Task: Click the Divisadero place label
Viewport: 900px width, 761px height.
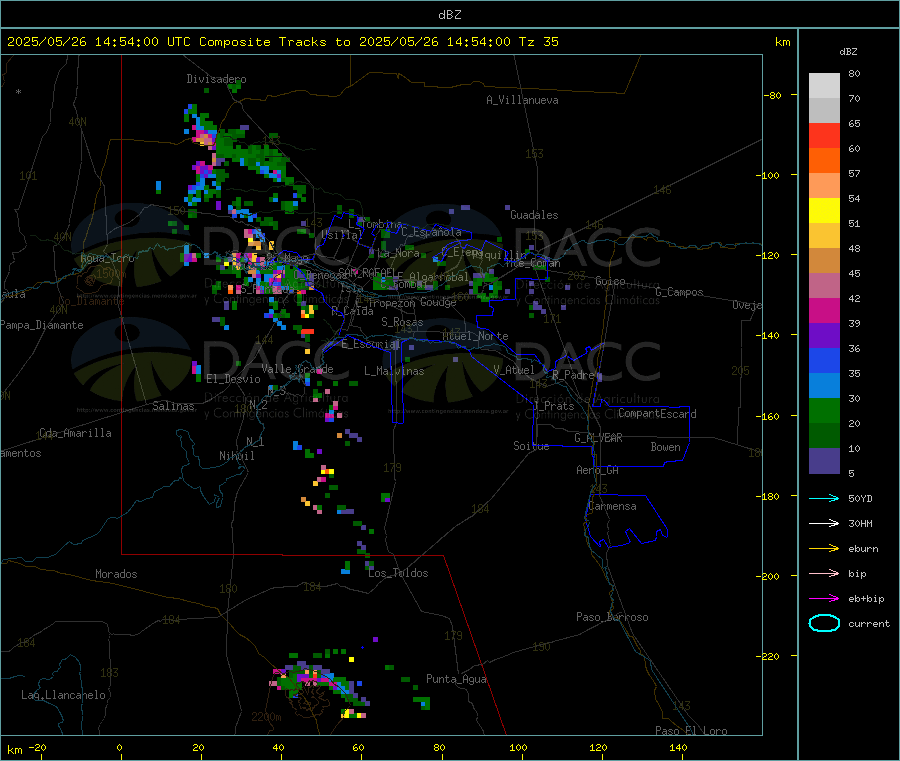Action: tap(216, 79)
